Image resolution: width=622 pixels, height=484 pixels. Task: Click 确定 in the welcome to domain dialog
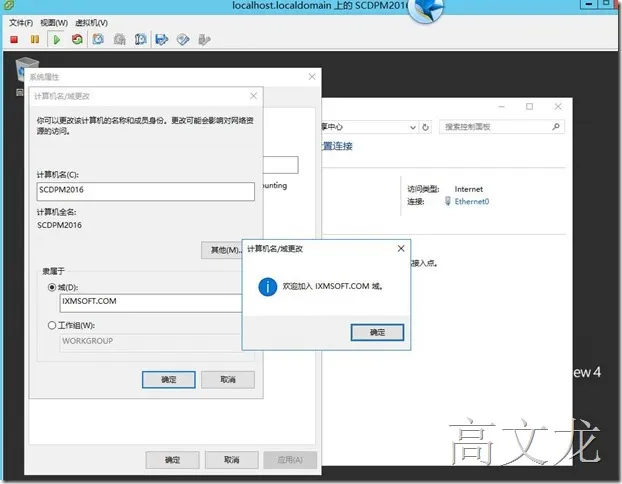point(377,332)
